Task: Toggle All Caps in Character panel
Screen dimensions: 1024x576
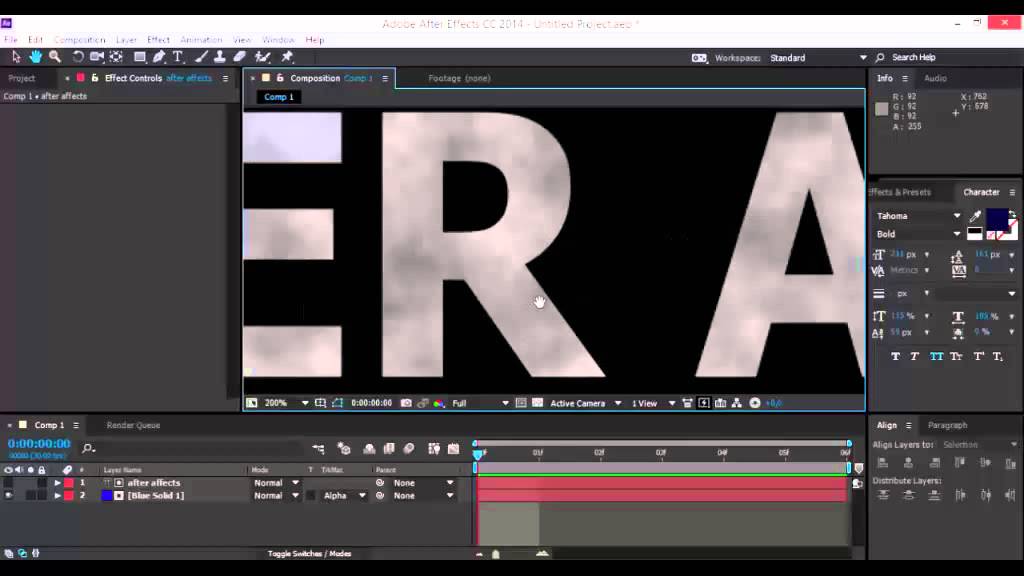Action: pos(936,357)
